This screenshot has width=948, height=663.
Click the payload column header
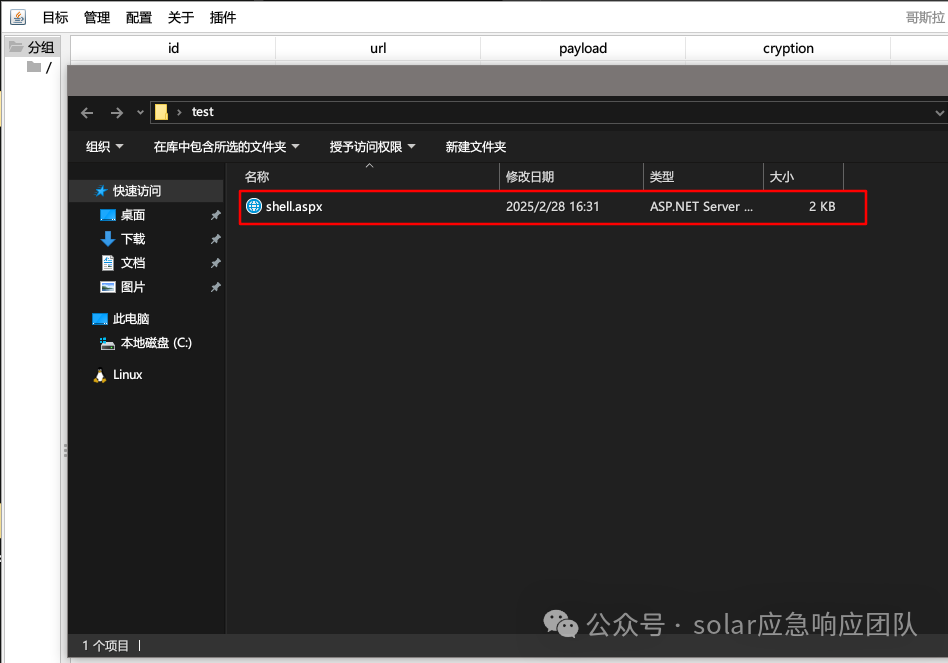(x=583, y=48)
